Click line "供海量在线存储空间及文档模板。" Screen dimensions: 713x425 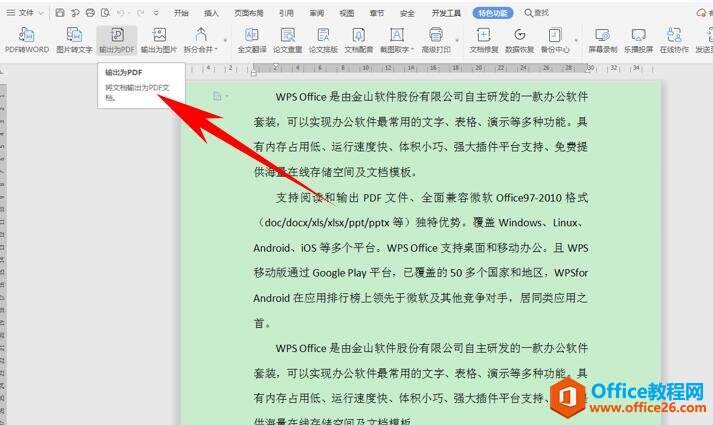point(336,172)
